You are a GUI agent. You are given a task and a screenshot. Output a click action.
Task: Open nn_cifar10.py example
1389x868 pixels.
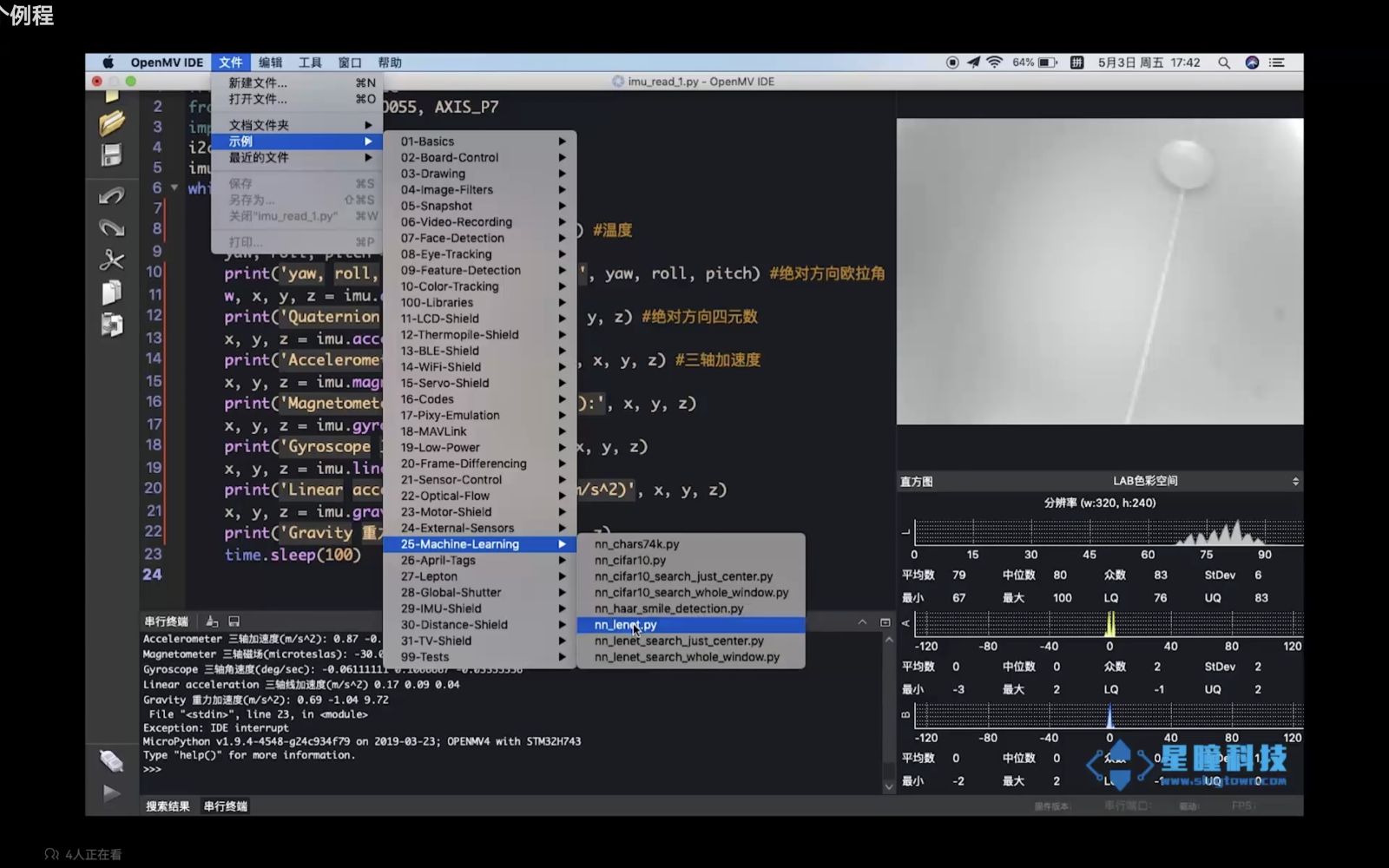pyautogui.click(x=691, y=561)
